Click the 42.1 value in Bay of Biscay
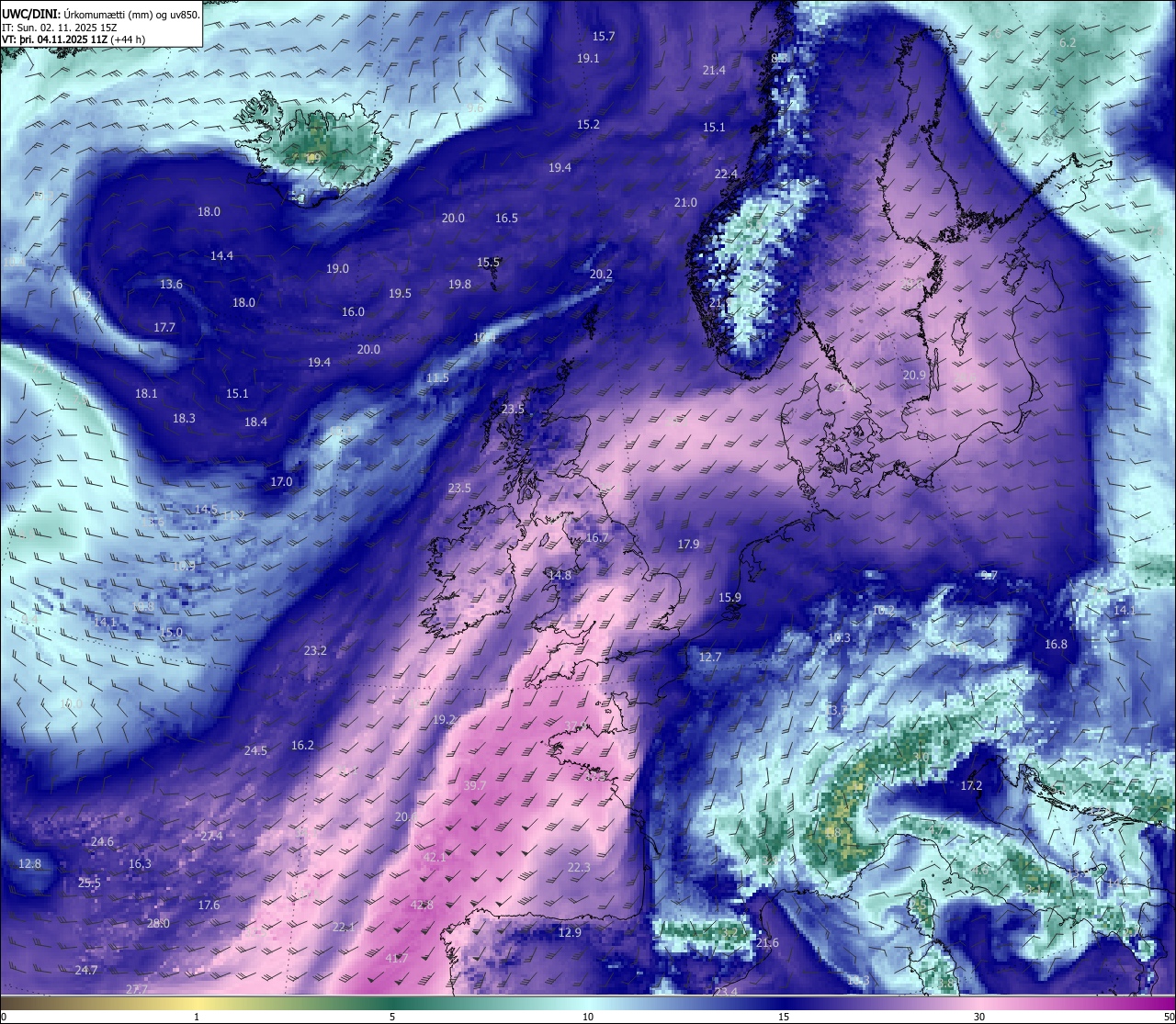1176x1024 pixels. 435,857
